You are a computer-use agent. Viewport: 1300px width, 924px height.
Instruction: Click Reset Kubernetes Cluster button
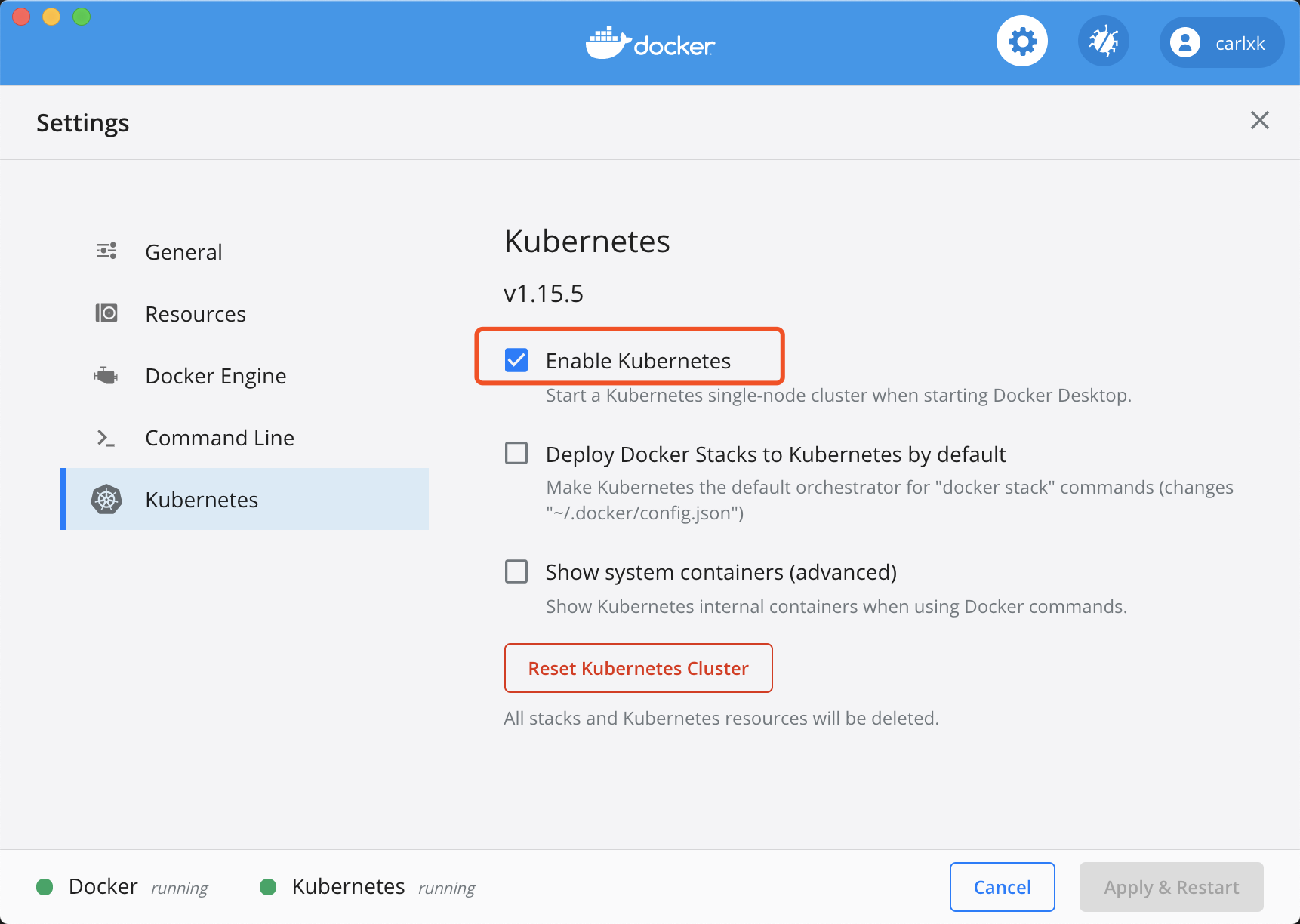click(639, 668)
